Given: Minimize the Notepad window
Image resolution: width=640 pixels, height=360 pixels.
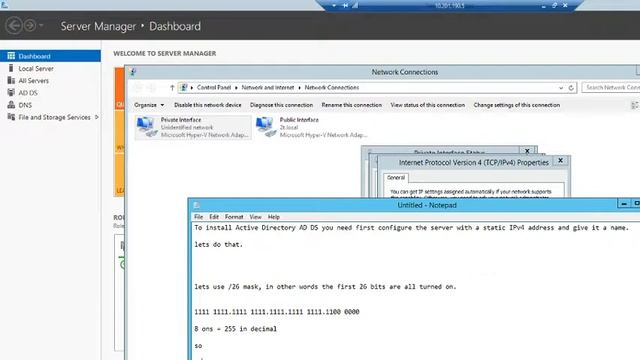Looking at the screenshot, I should (624, 203).
